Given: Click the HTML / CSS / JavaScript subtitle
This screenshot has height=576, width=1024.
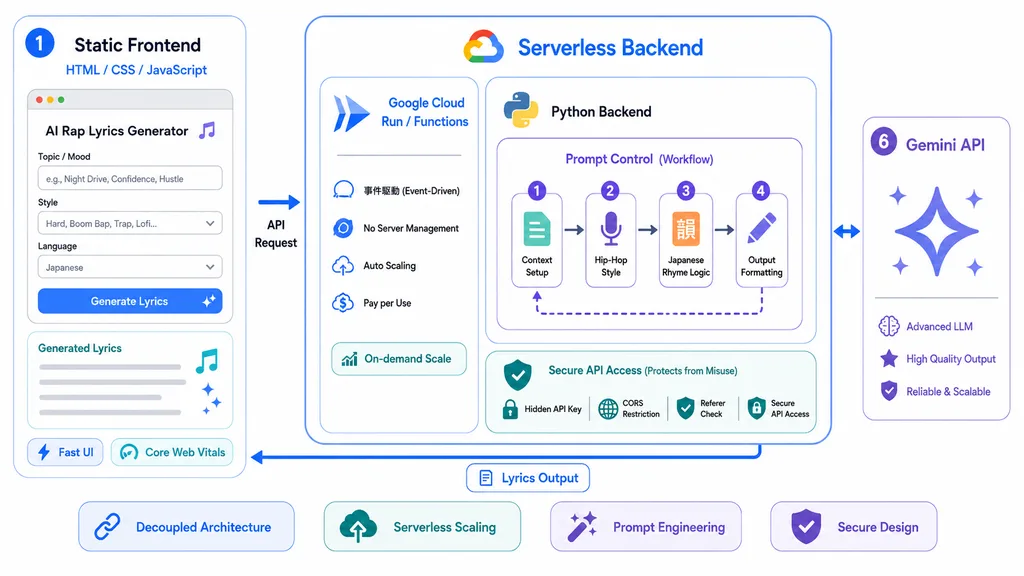Looking at the screenshot, I should tap(136, 70).
